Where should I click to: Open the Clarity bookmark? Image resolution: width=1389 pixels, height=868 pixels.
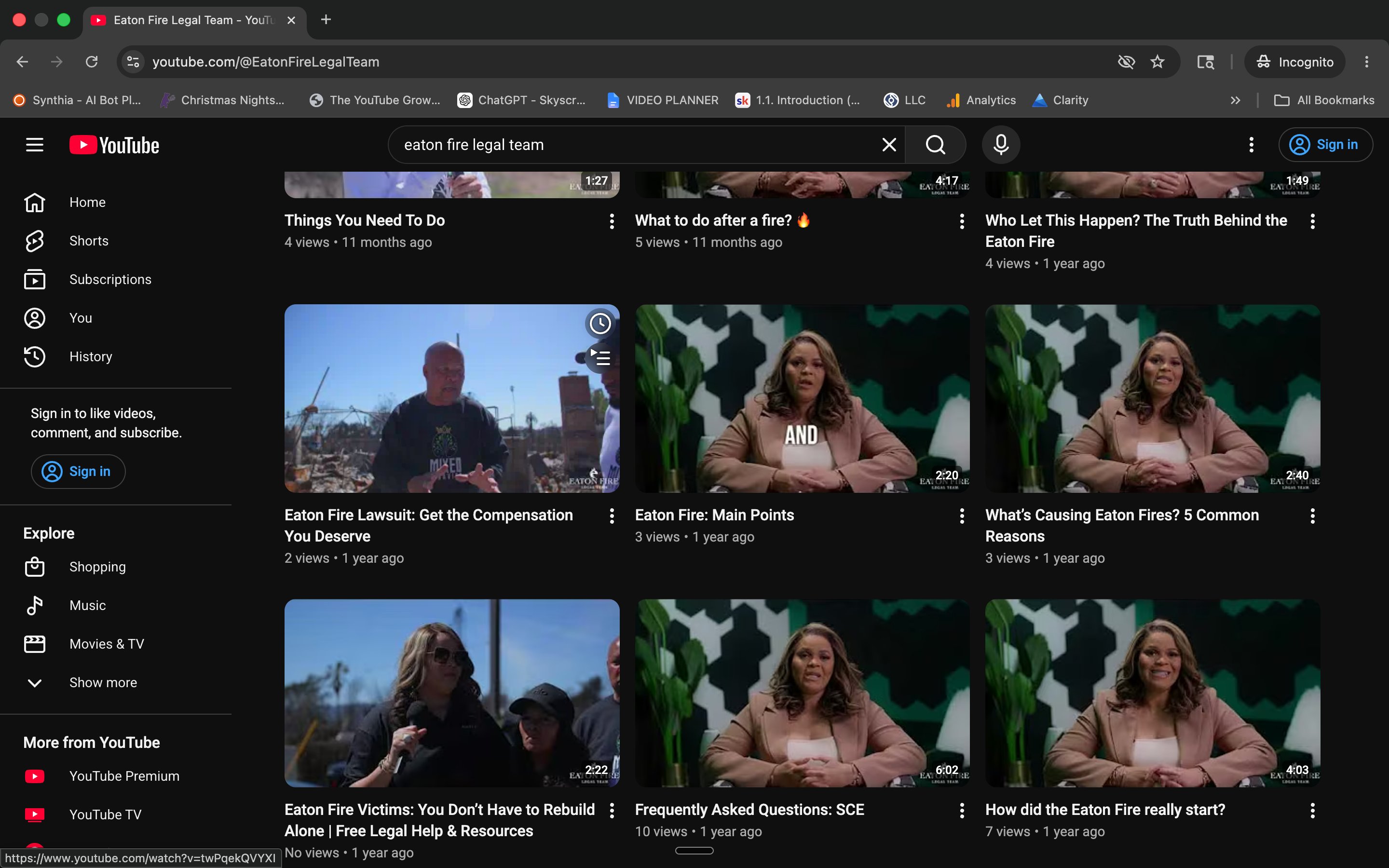pyautogui.click(x=1060, y=100)
